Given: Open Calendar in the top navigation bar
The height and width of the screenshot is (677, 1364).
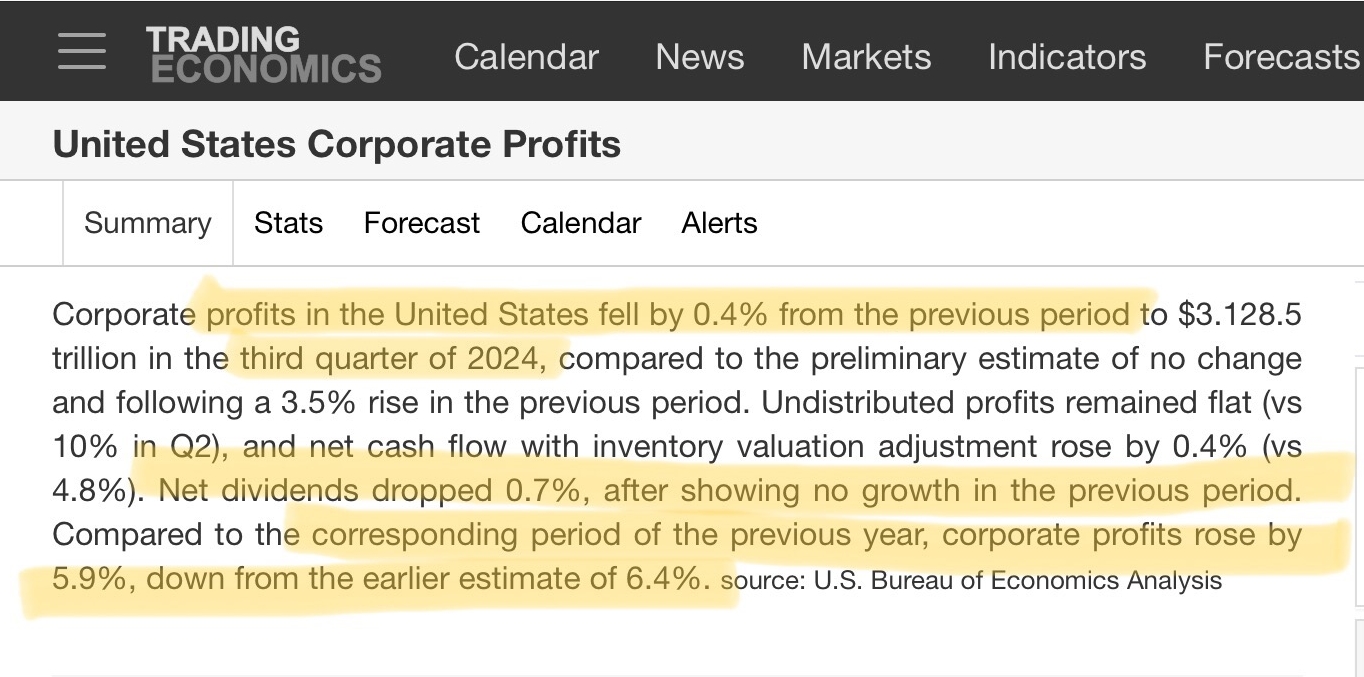Looking at the screenshot, I should click(526, 57).
